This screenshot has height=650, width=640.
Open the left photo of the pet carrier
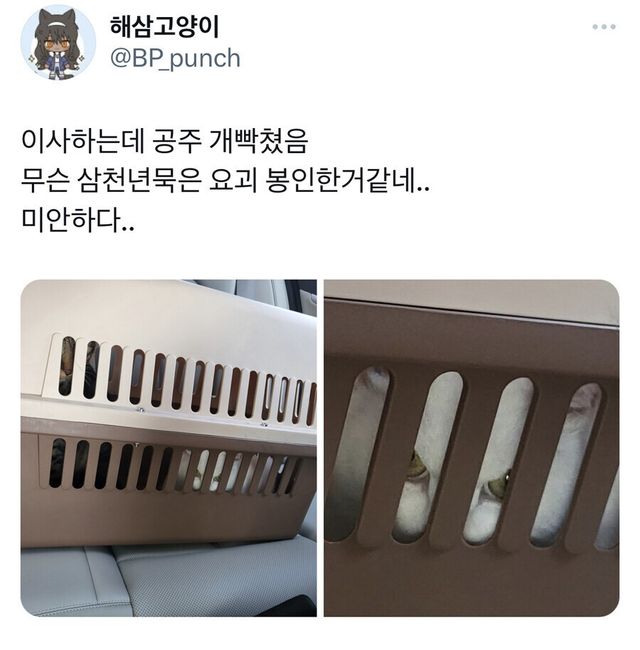click(x=169, y=448)
